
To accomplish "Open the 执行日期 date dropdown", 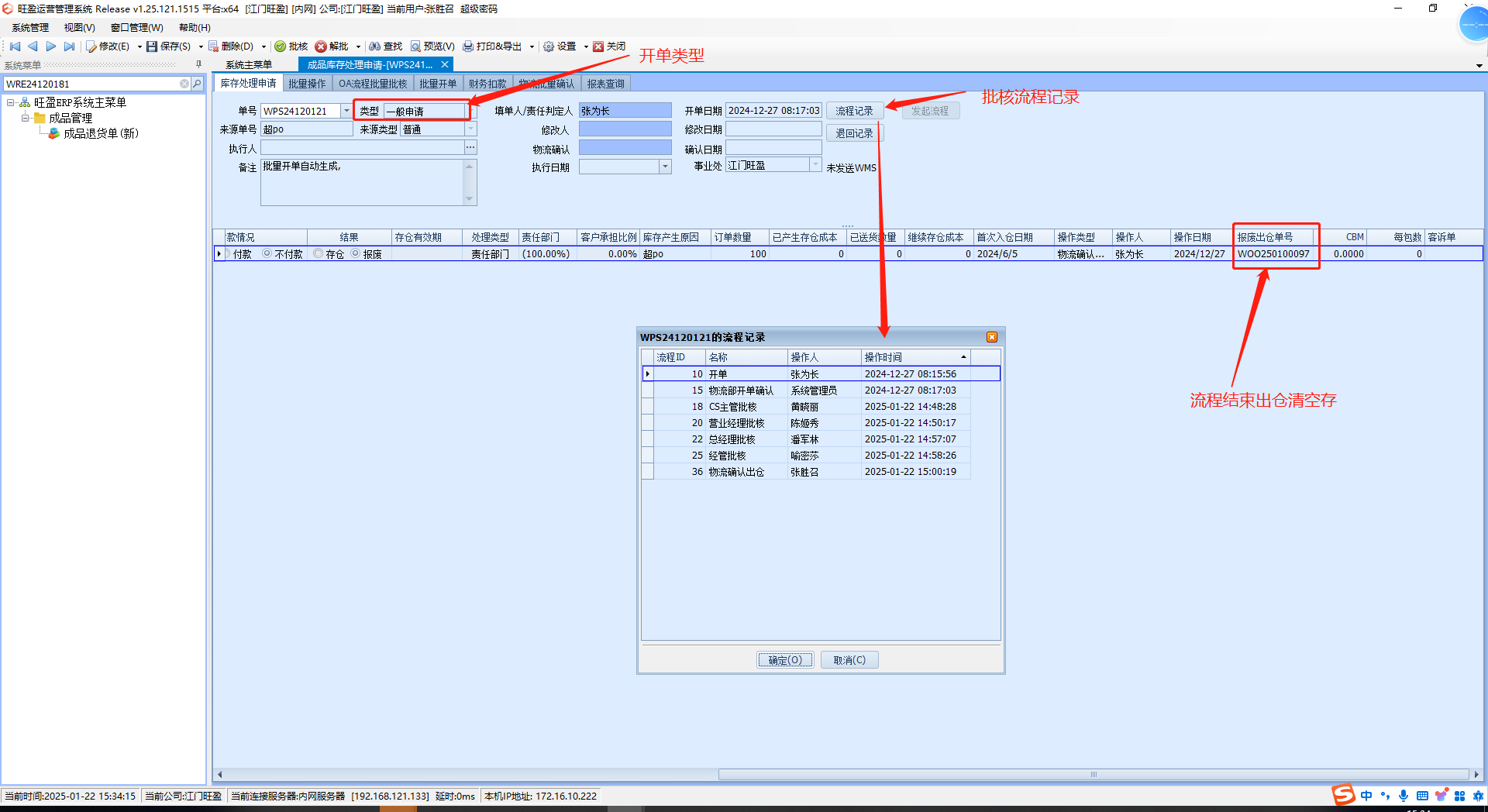I will 665,167.
